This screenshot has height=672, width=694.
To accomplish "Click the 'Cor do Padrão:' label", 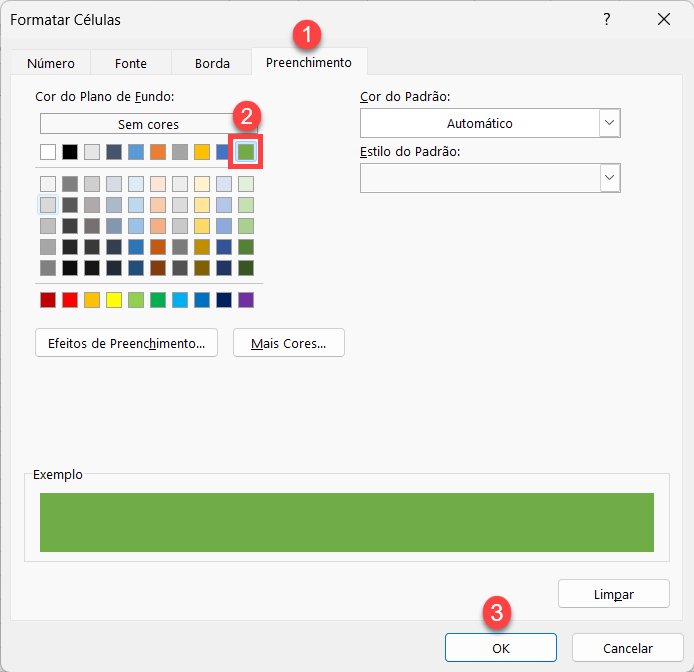I will pyautogui.click(x=405, y=97).
